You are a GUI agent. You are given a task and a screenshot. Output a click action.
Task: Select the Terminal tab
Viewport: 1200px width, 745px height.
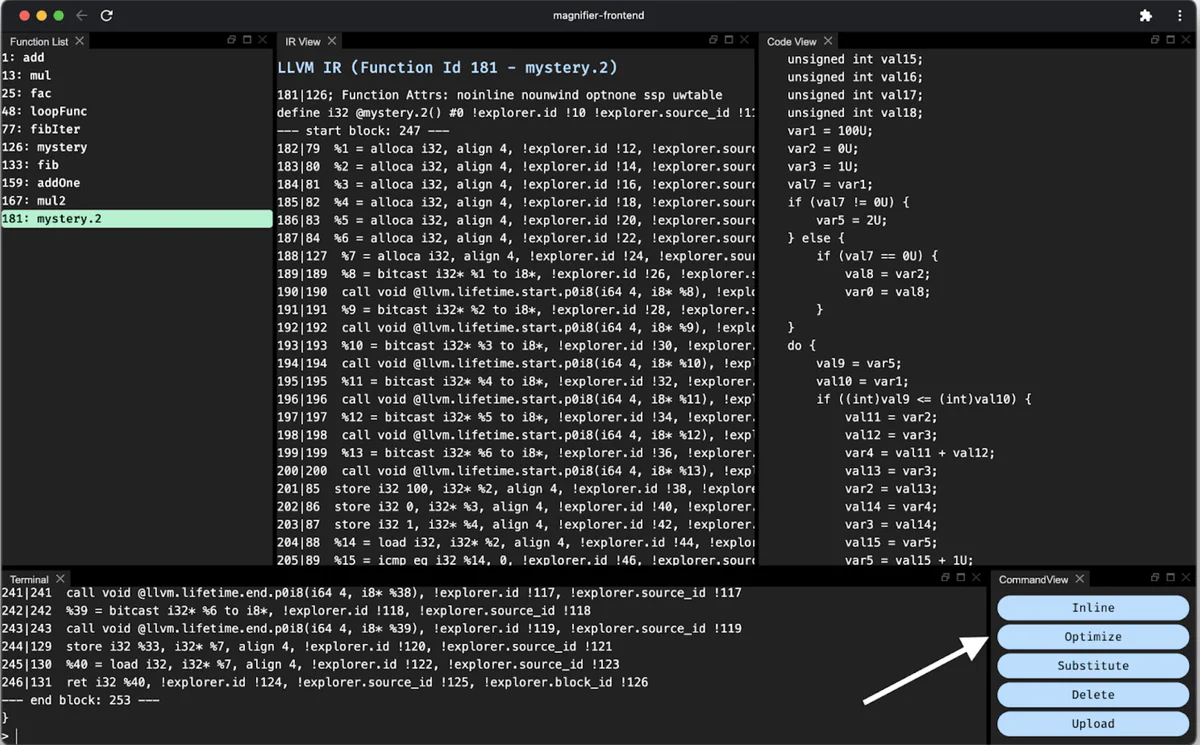coord(29,579)
